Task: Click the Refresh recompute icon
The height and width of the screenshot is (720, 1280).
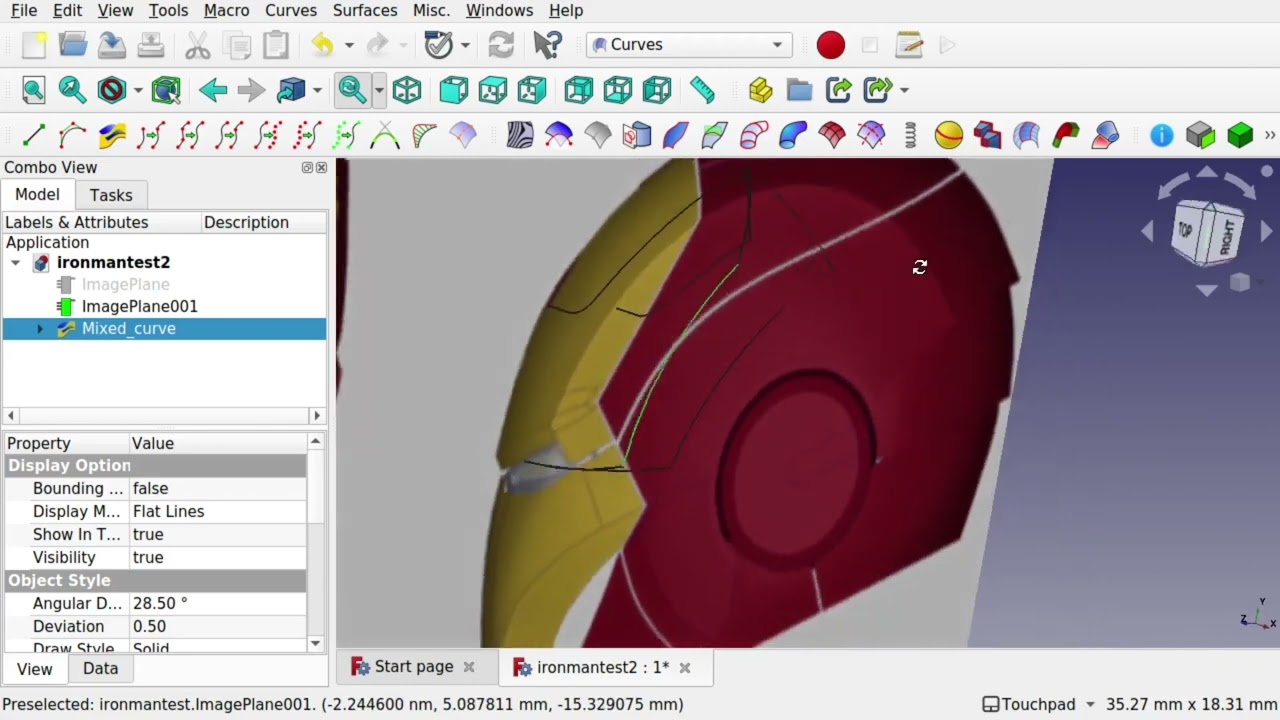Action: click(501, 45)
